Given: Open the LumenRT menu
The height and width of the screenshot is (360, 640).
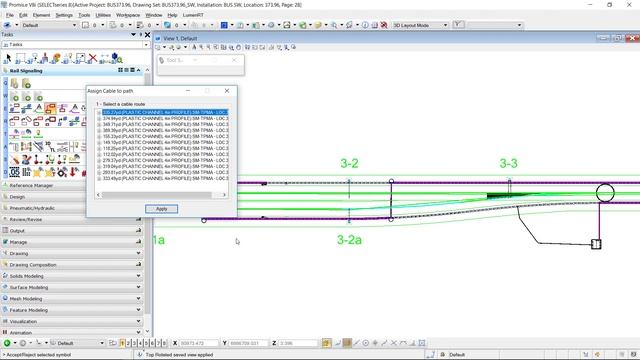Looking at the screenshot, I should click(x=193, y=15).
